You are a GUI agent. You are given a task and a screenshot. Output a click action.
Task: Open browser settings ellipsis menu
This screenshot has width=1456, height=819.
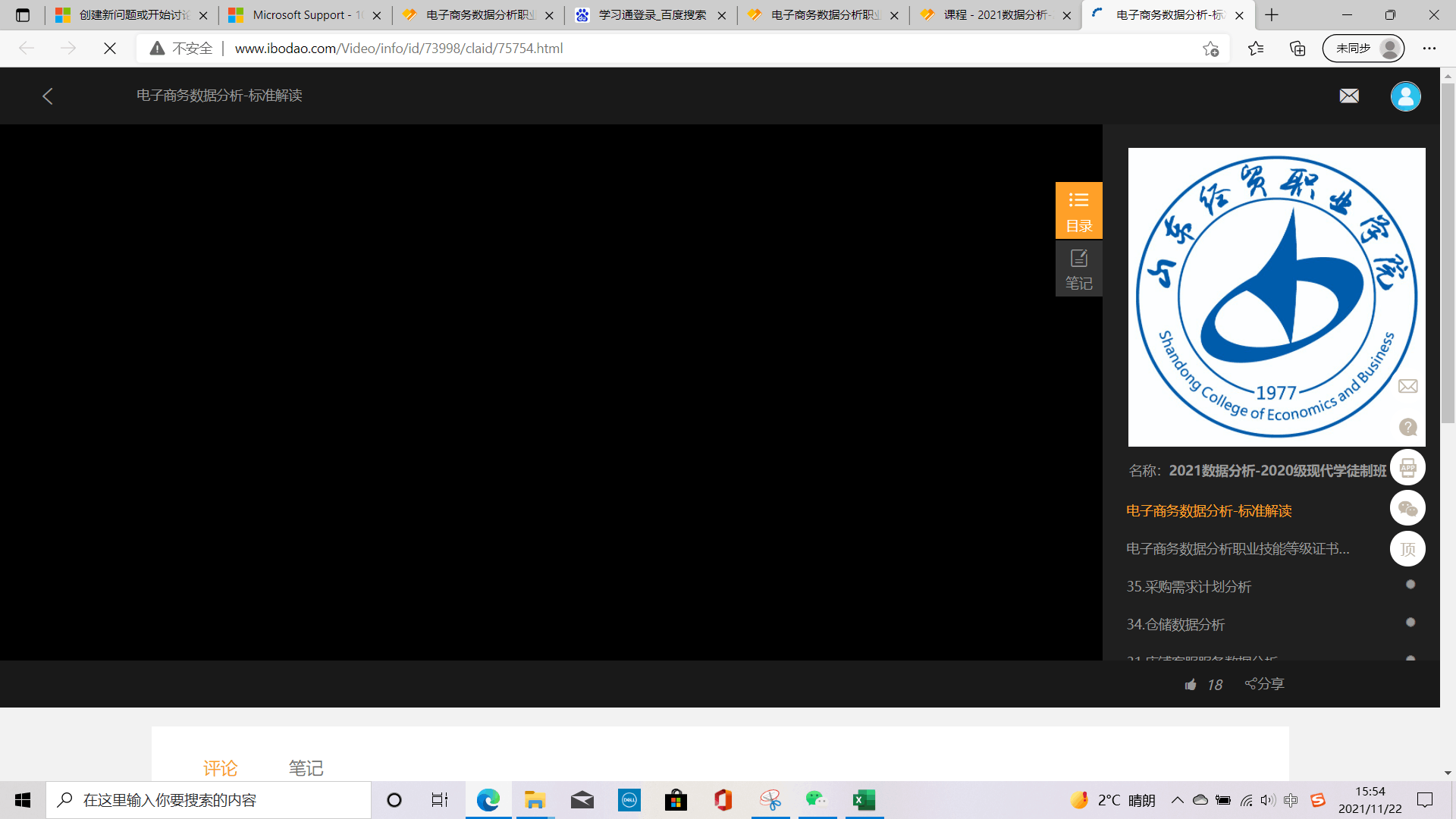pyautogui.click(x=1429, y=49)
